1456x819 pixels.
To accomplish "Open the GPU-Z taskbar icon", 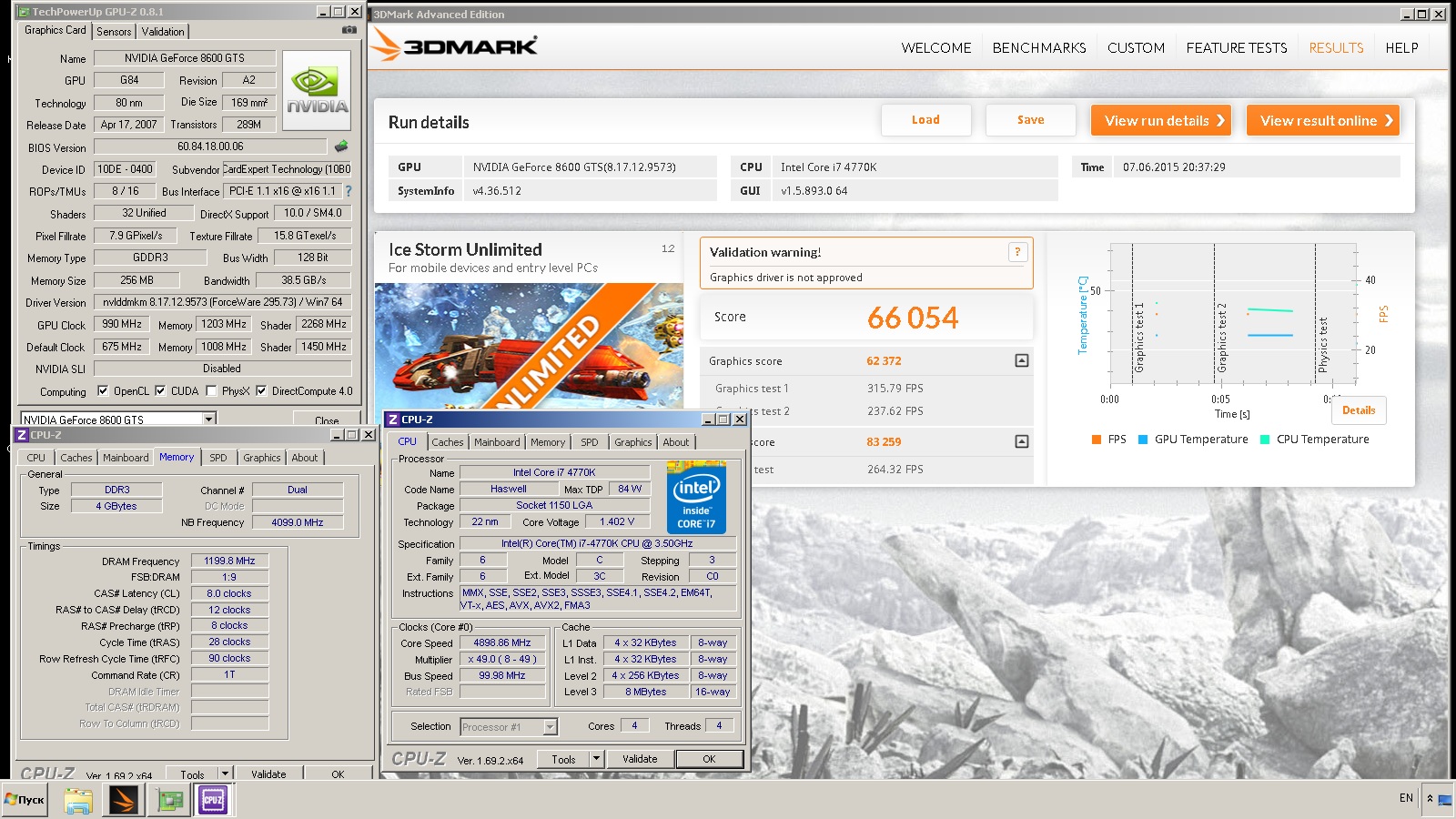I will (x=169, y=800).
